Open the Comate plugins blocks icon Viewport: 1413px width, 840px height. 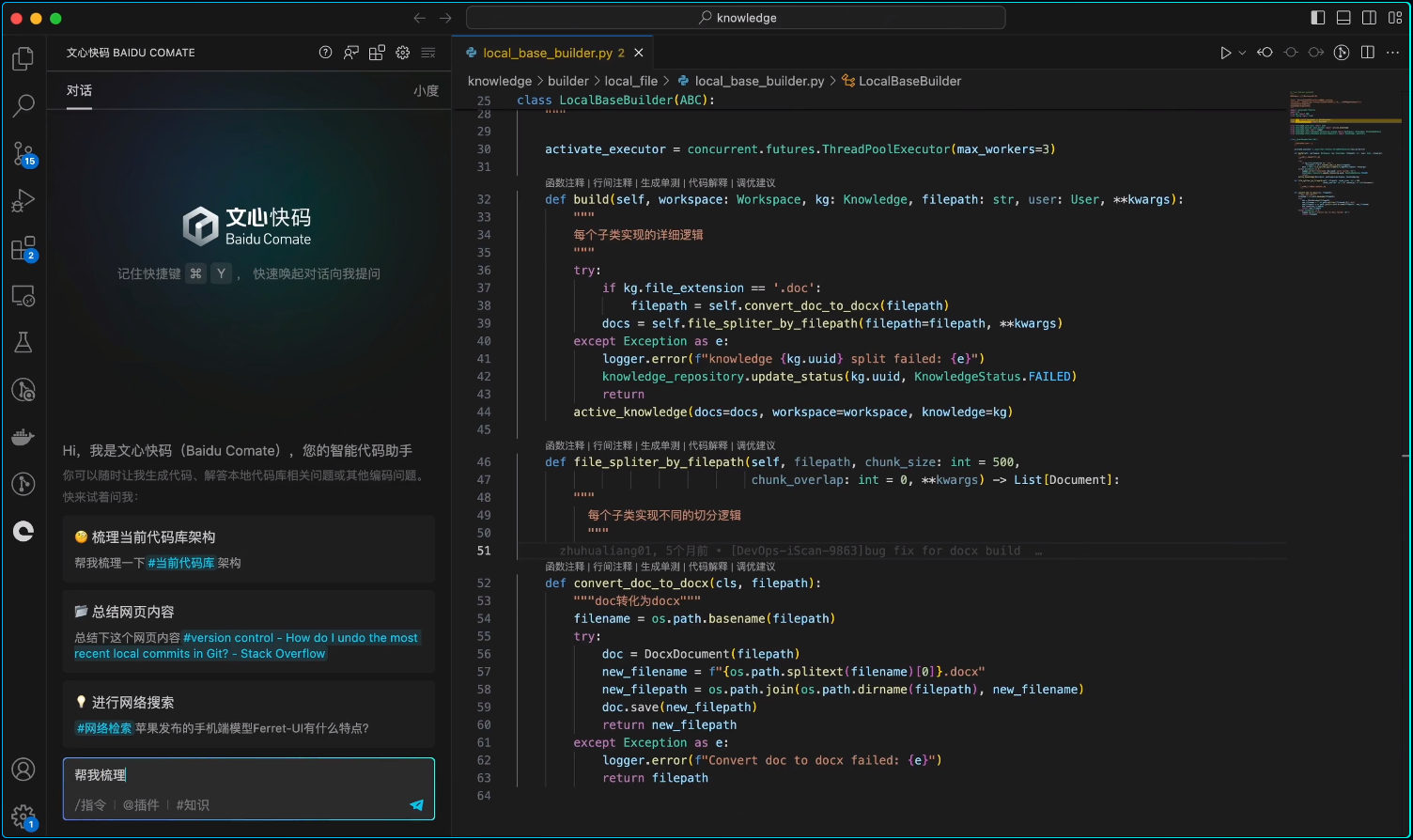(377, 53)
